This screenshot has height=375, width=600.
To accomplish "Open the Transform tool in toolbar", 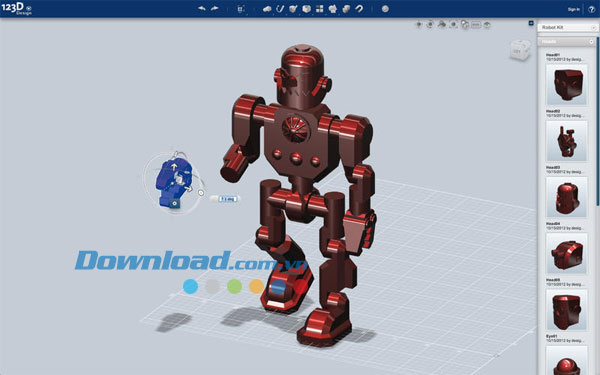I will (241, 9).
